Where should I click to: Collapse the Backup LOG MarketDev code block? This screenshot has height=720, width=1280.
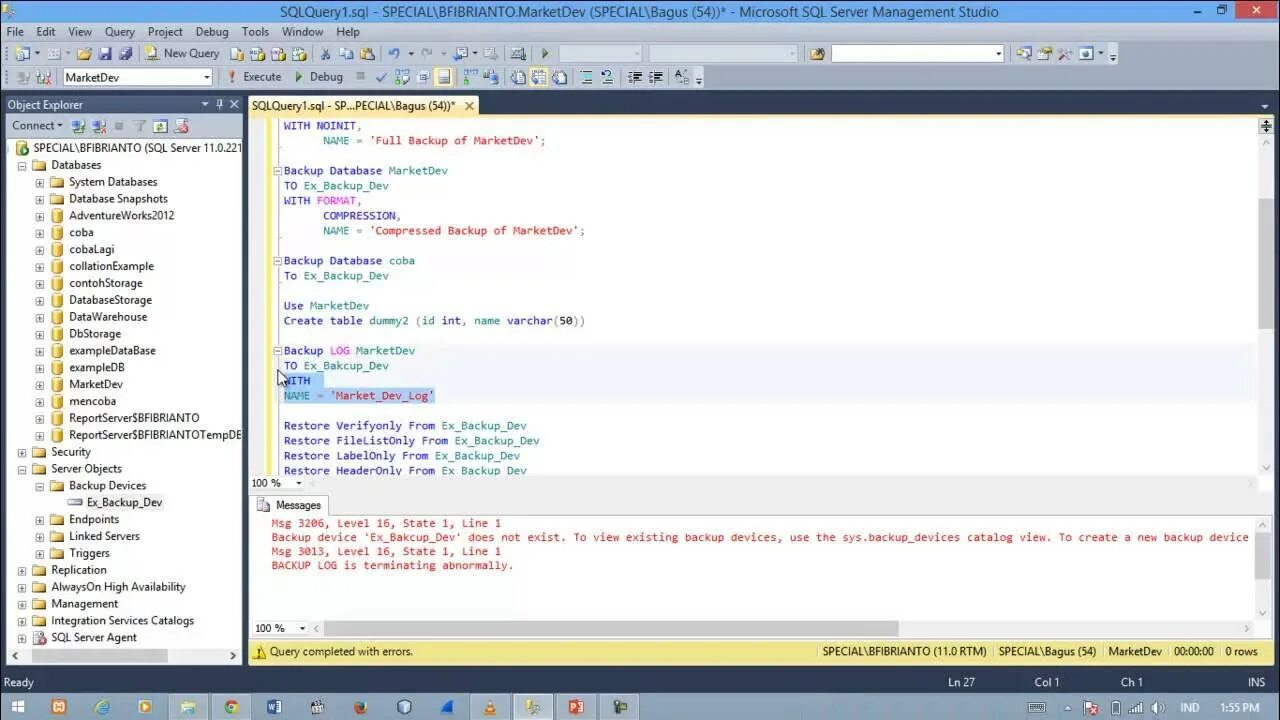tap(278, 351)
